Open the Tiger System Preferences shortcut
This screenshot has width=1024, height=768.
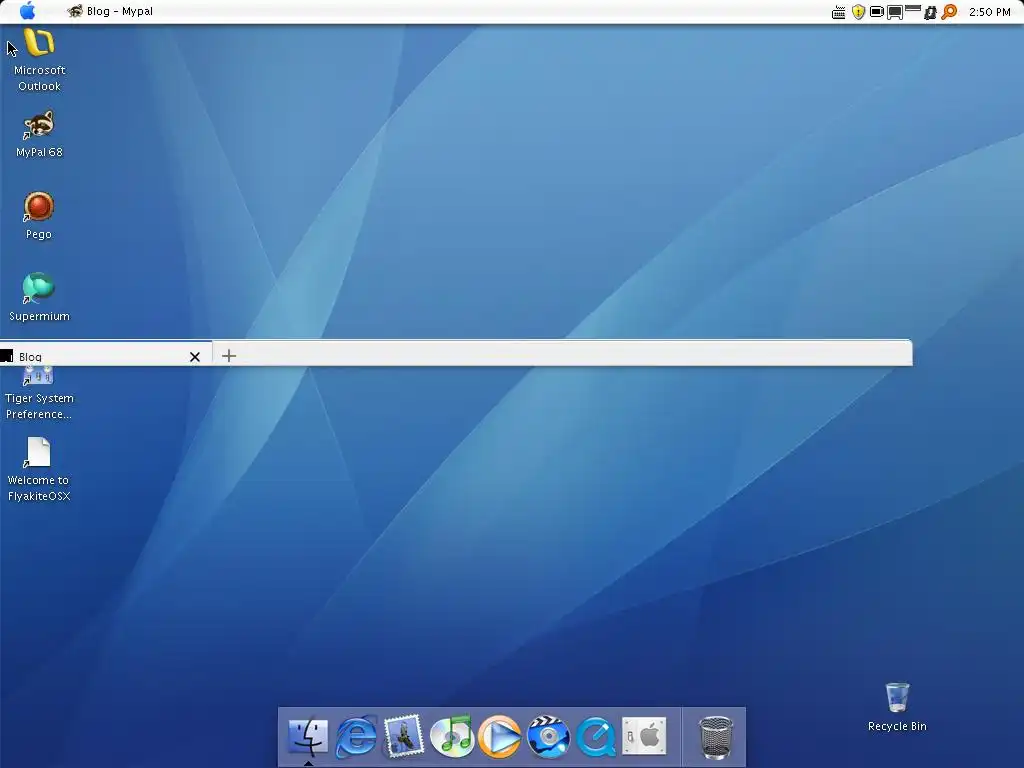(39, 394)
